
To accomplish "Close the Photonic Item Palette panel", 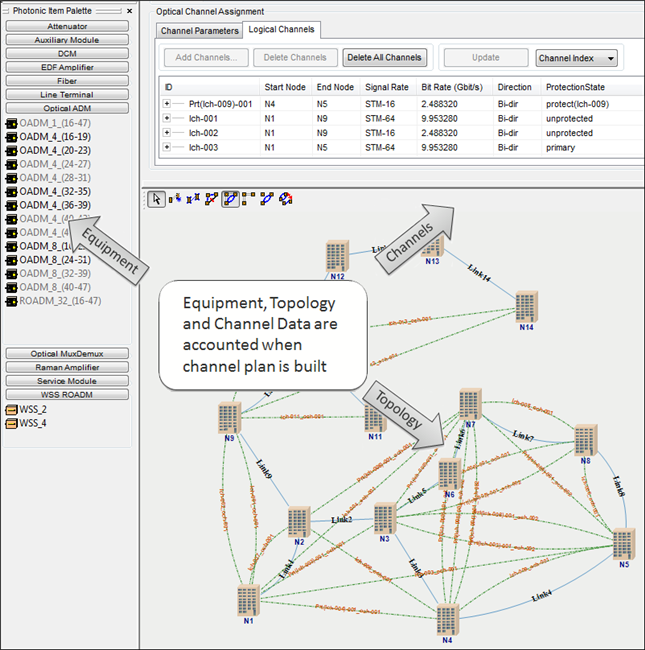I will point(129,11).
